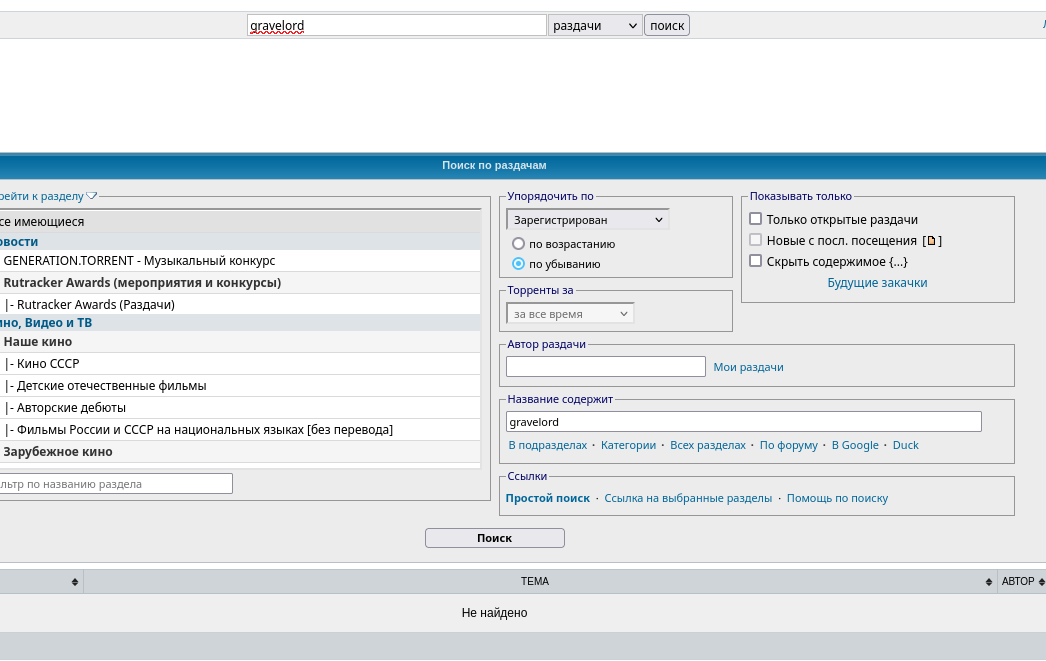The image size is (1046, 661).
Task: Toggle the 'Новые с посл. посещения' checkbox
Action: 755,239
